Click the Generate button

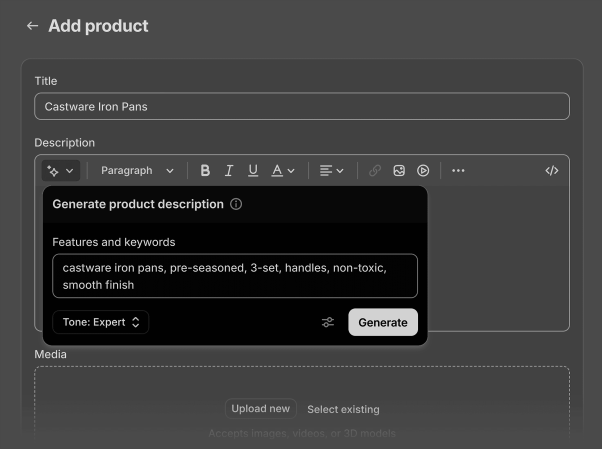click(383, 322)
